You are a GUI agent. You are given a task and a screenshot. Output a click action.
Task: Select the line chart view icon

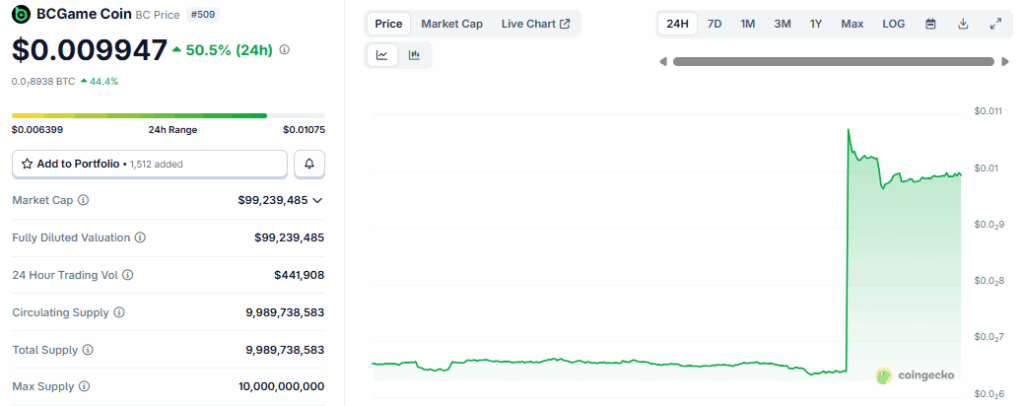382,56
